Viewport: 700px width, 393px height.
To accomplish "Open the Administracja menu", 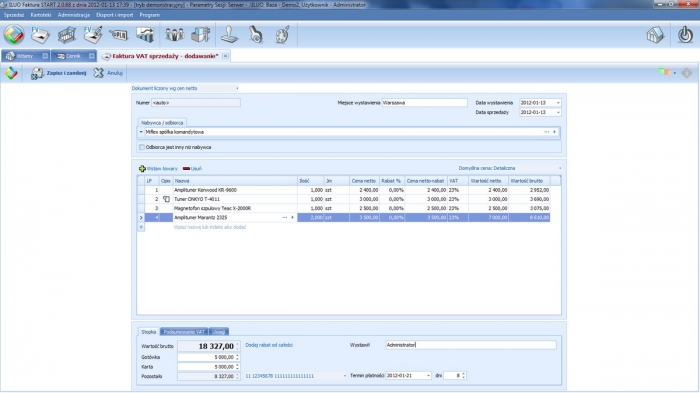I will 74,15.
